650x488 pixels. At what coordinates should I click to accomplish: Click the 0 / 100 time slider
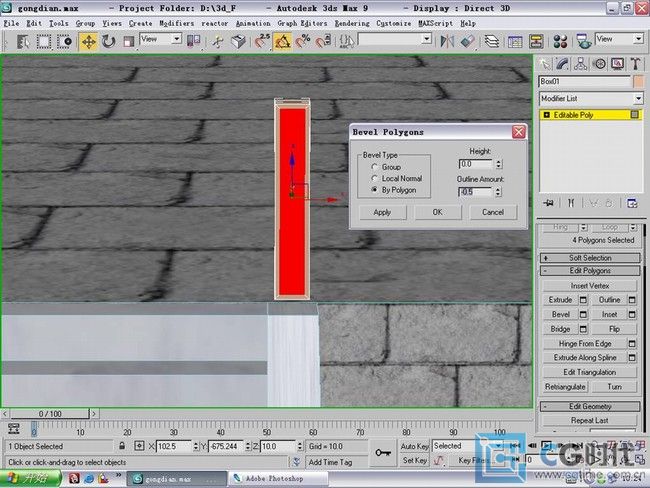tap(50, 414)
